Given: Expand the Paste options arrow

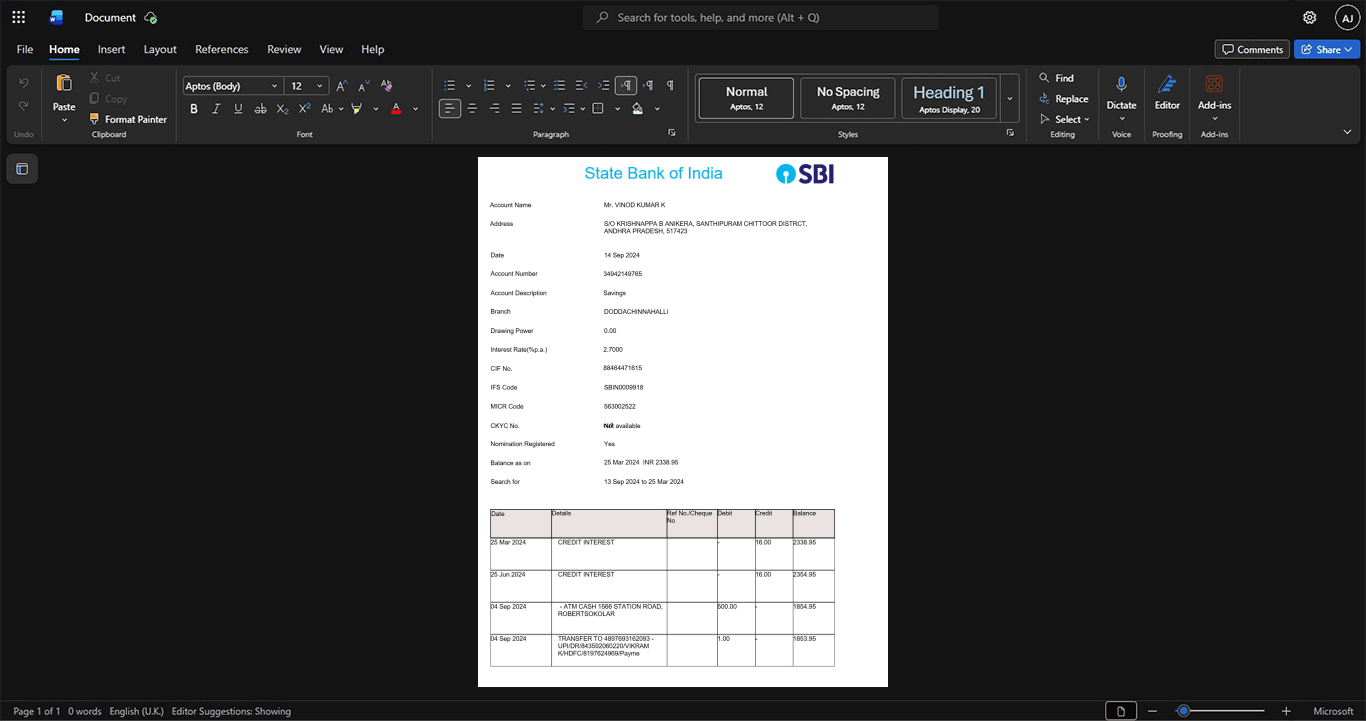Looking at the screenshot, I should tap(64, 120).
